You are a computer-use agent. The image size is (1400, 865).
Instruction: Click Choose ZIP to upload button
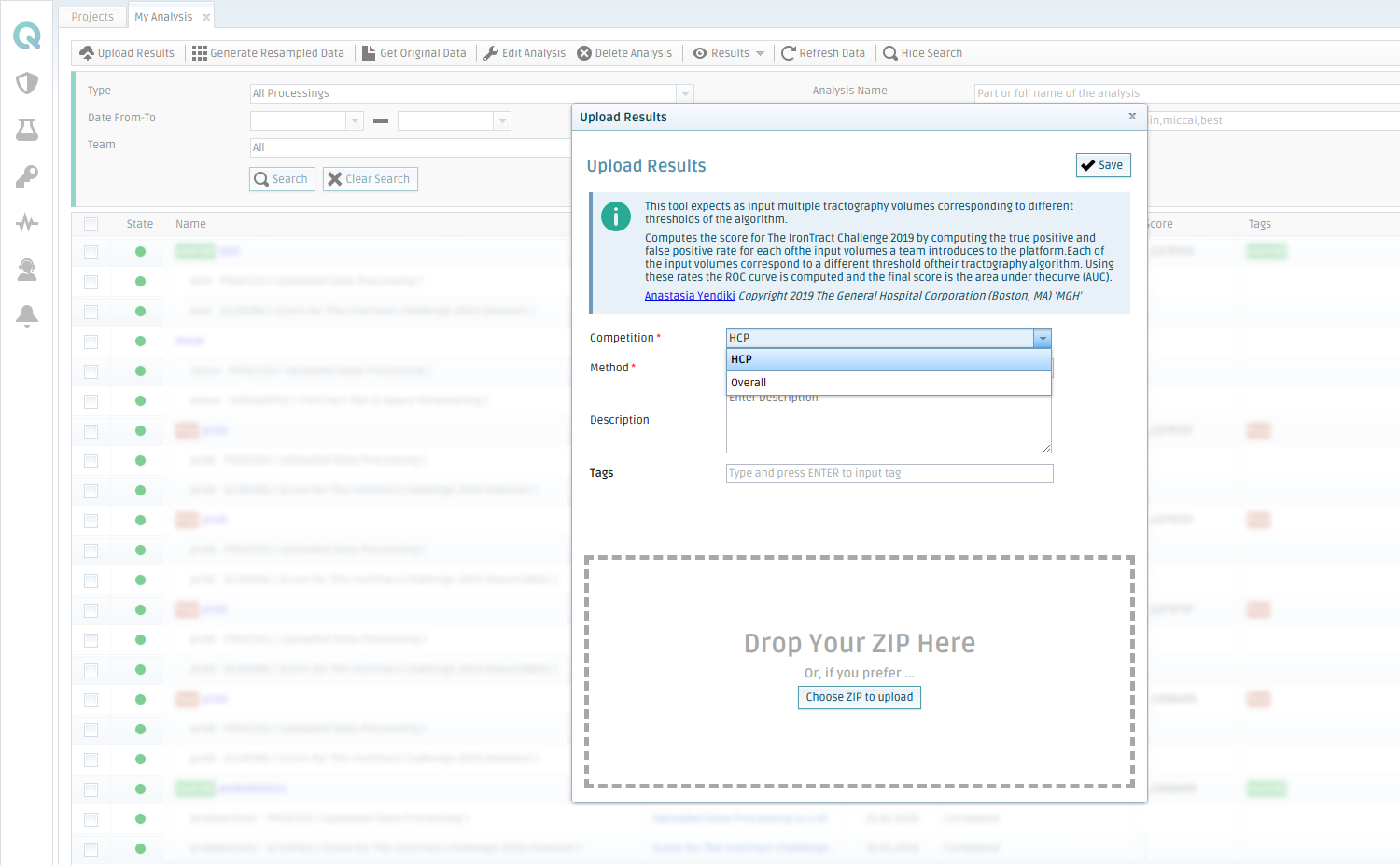pos(860,697)
